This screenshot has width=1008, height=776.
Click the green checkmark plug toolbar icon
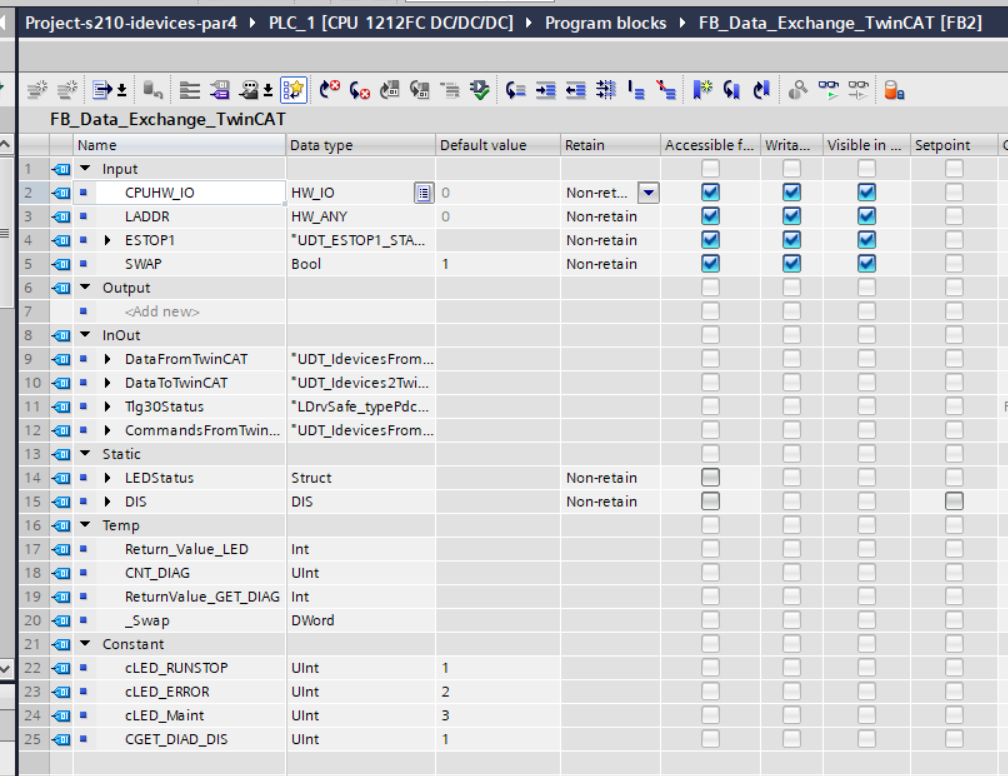(480, 90)
